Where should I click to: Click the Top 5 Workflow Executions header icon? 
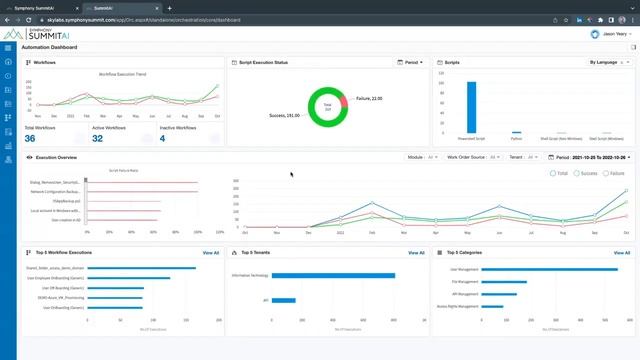click(x=29, y=253)
